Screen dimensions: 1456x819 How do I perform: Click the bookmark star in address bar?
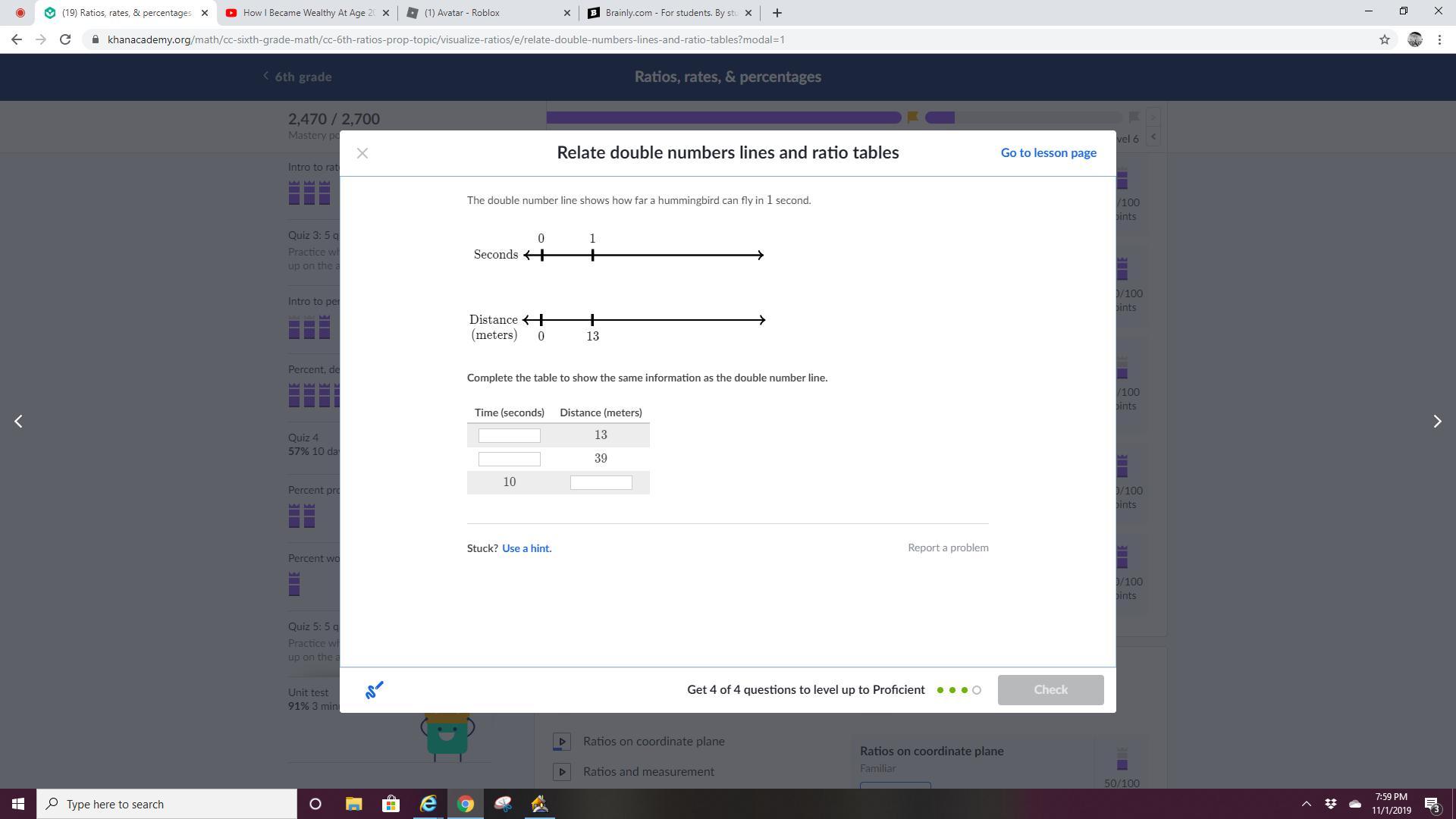(x=1384, y=39)
